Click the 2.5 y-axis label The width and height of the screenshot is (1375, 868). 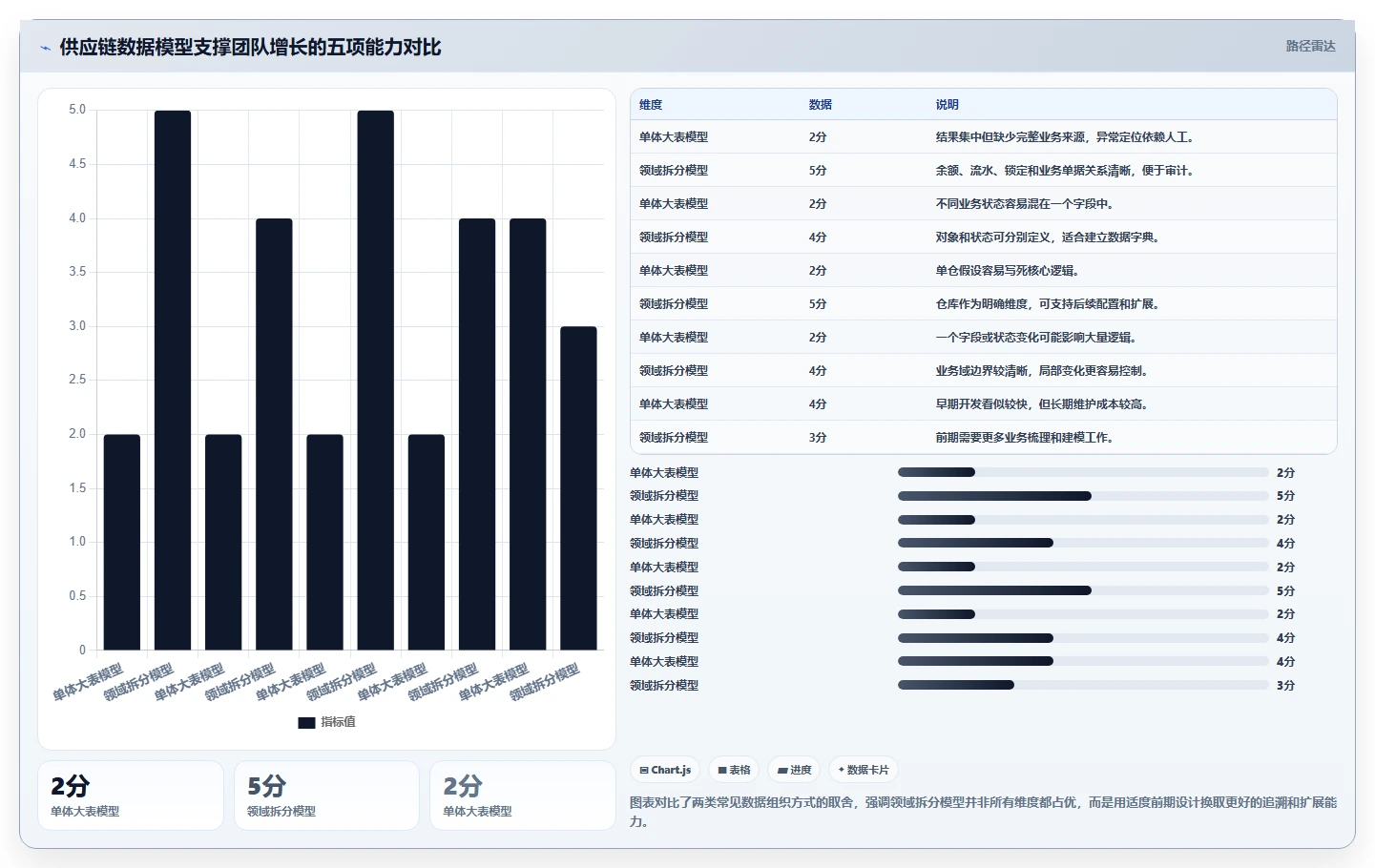(77, 380)
